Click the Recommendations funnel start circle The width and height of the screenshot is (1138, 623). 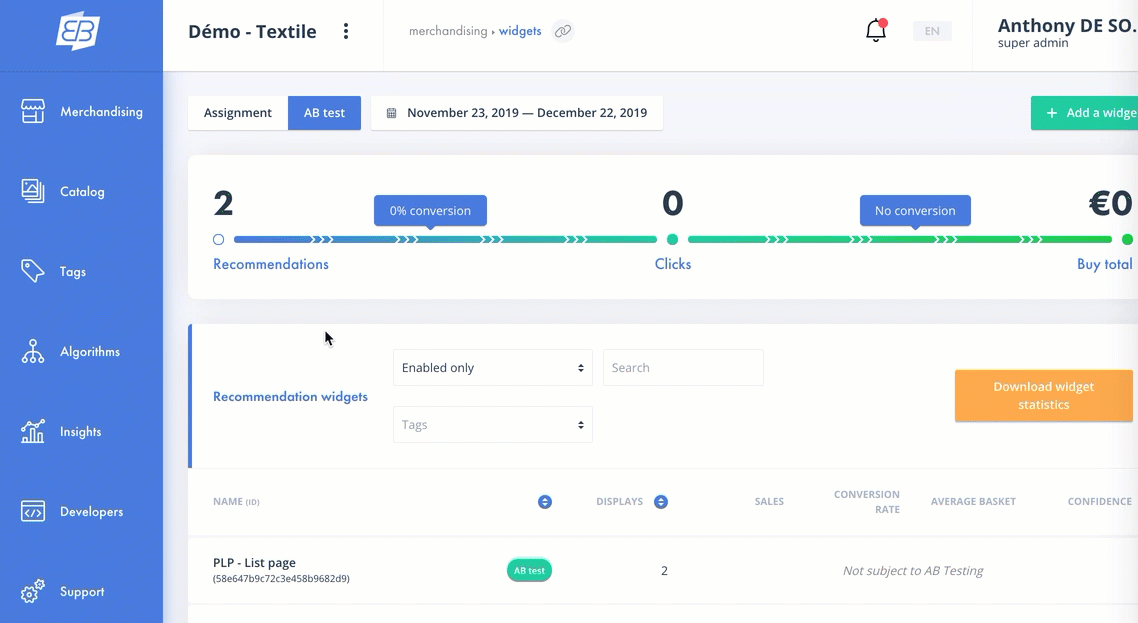(x=218, y=240)
